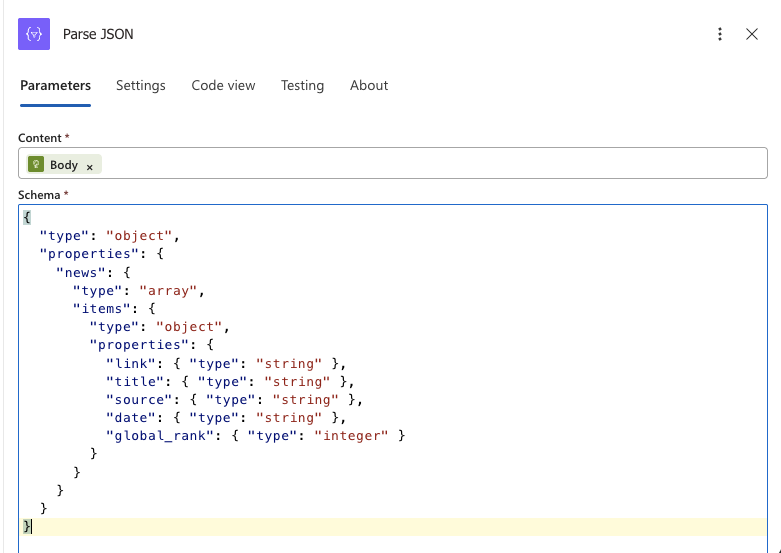Click the Body token's green icon
The image size is (781, 553).
click(x=36, y=164)
